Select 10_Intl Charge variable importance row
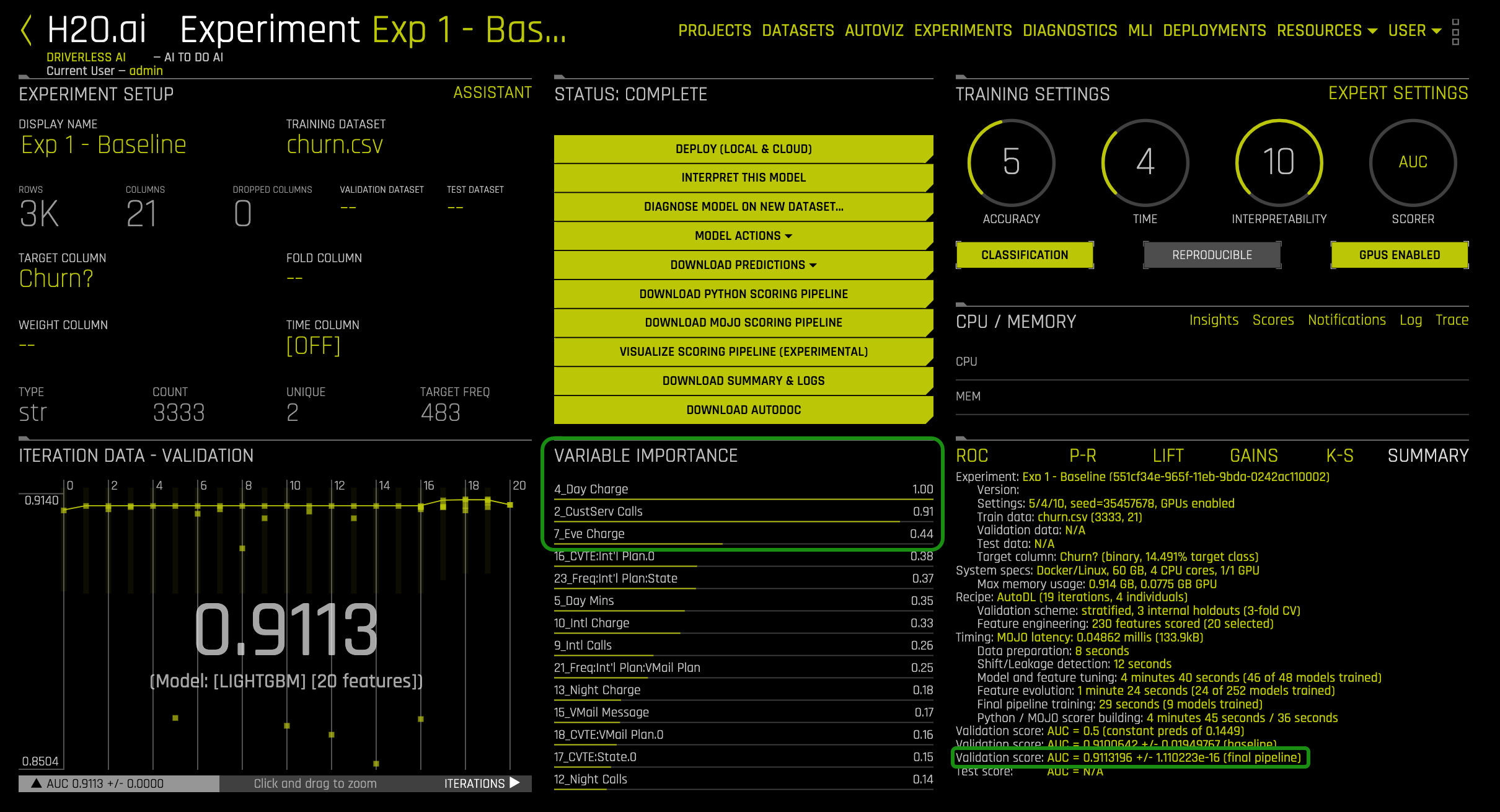 coord(743,623)
